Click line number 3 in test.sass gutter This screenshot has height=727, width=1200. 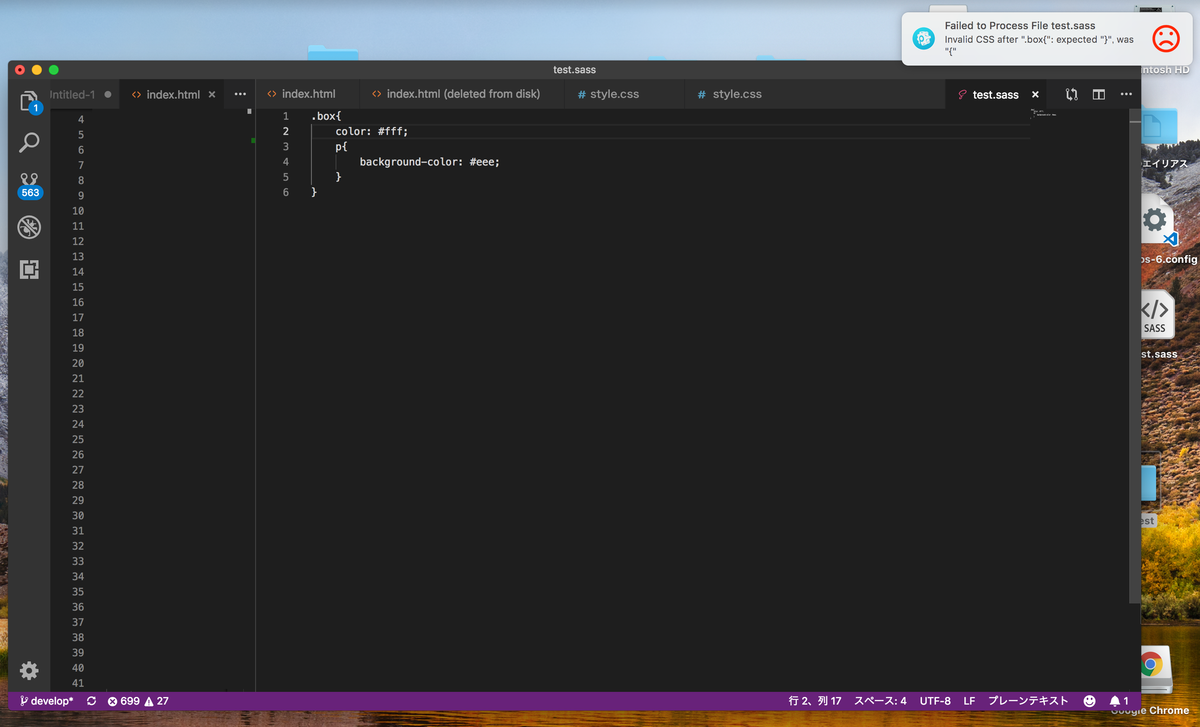(286, 146)
